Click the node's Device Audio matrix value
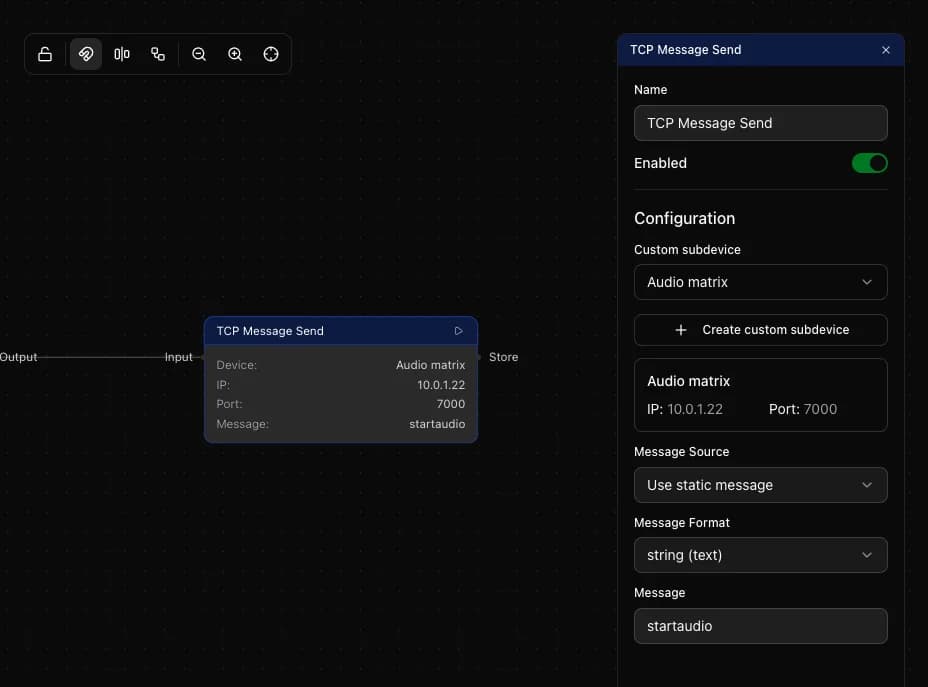Screen dimensions: 928x687 tap(431, 365)
